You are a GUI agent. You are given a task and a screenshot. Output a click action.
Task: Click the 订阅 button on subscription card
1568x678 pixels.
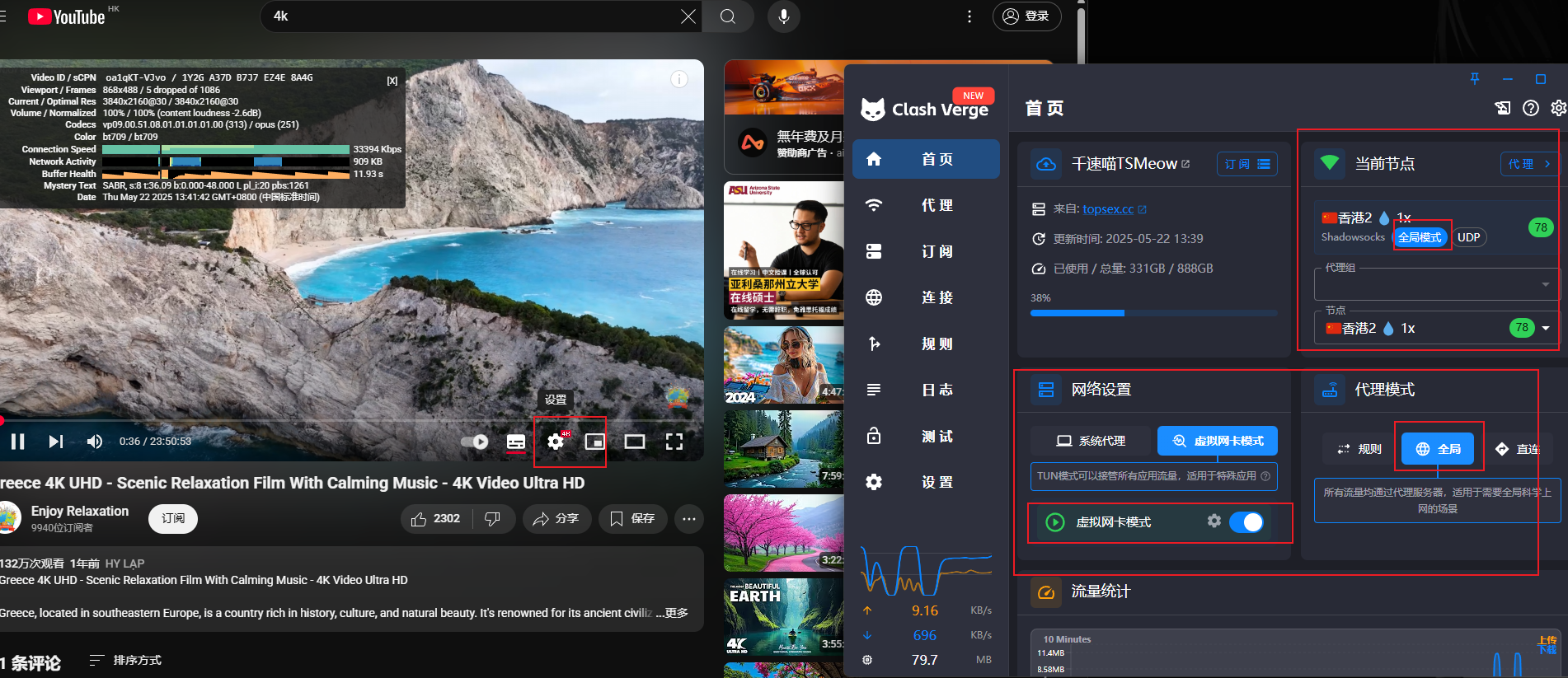tap(1247, 164)
